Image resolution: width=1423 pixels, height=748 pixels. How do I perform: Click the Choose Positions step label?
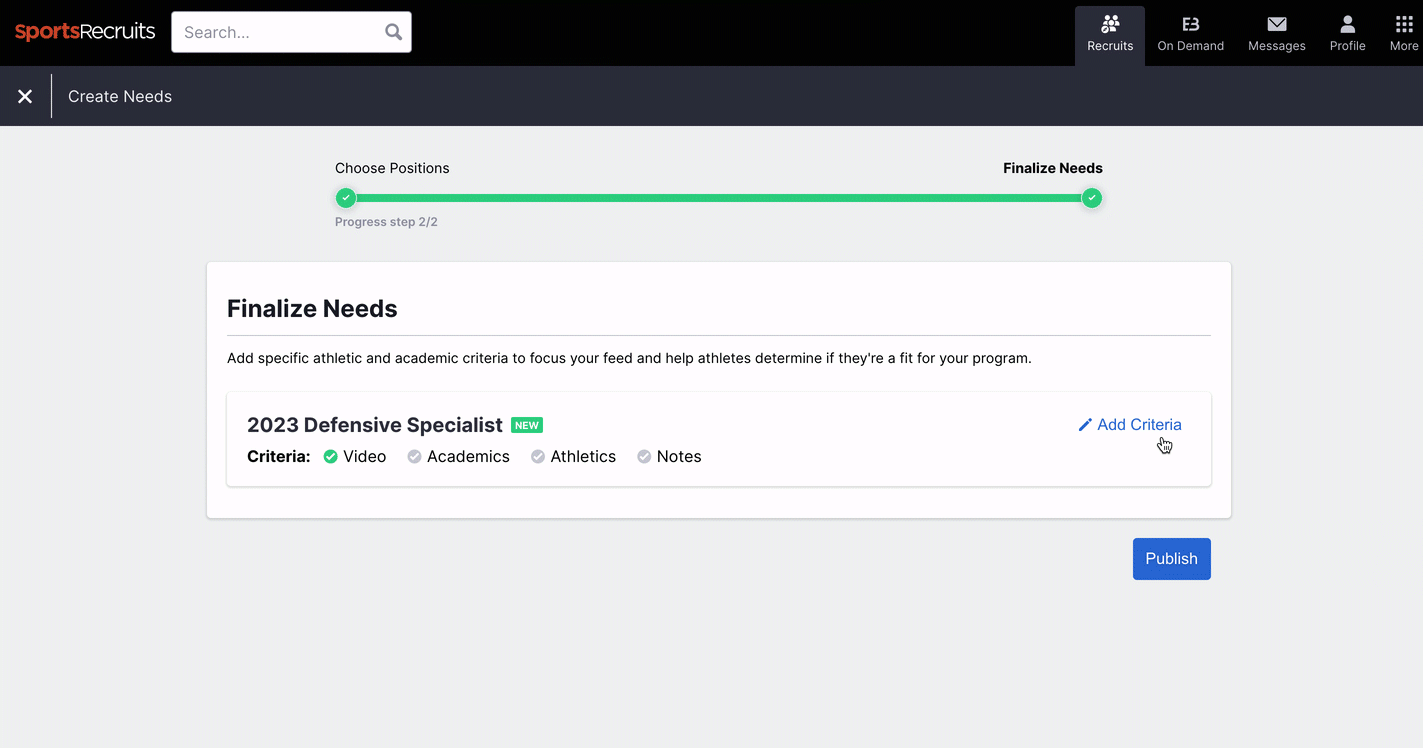392,168
